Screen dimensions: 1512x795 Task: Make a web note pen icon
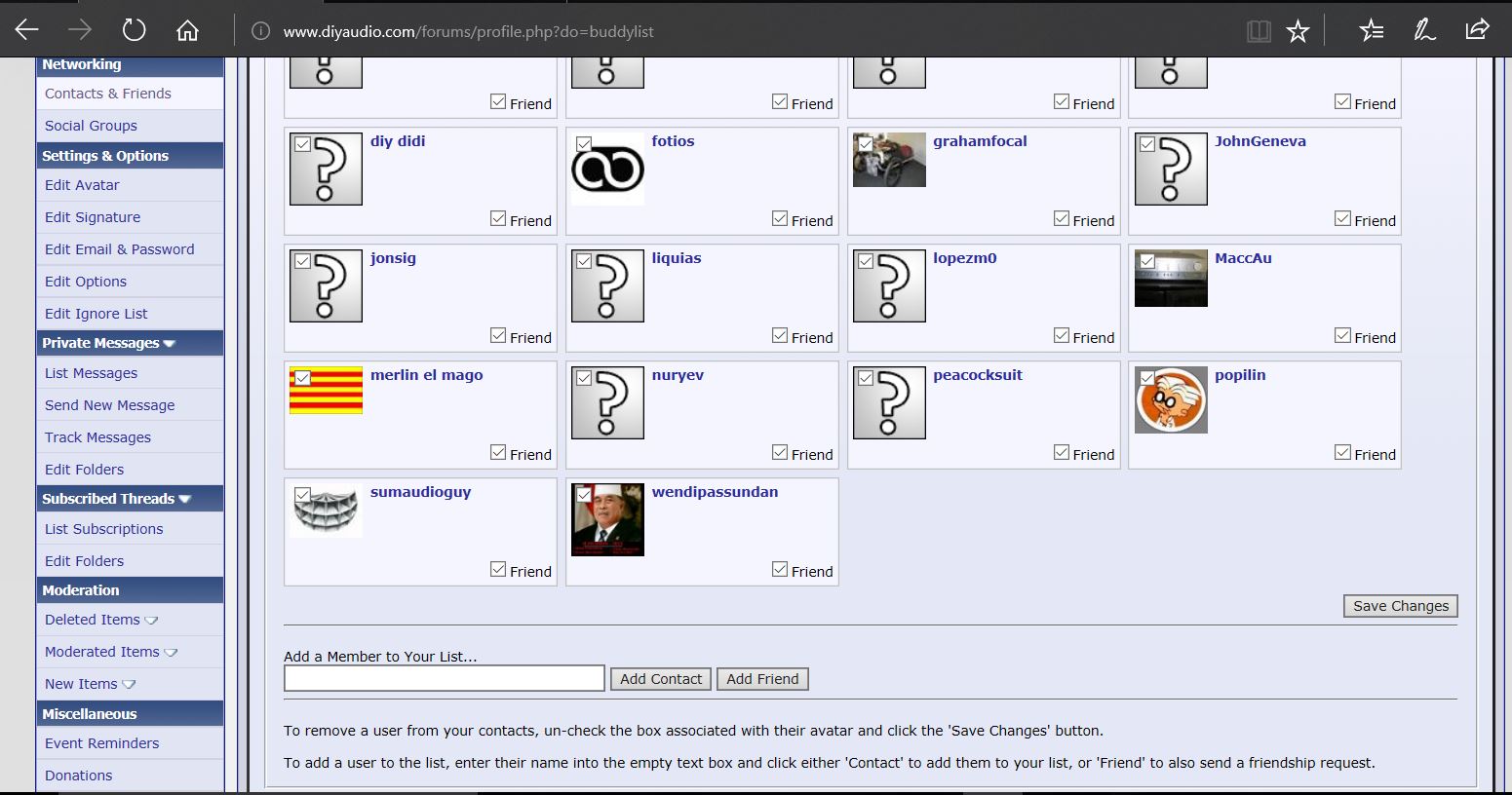1424,31
